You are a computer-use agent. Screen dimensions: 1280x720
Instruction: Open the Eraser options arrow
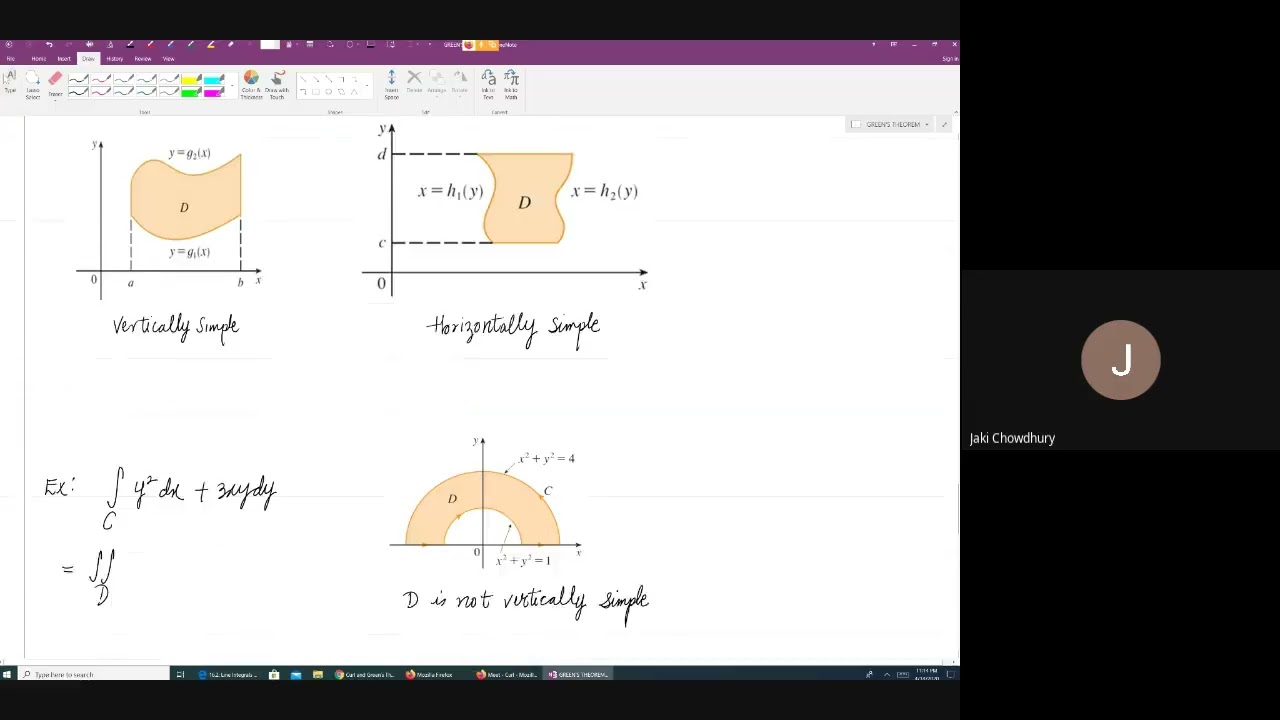tap(55, 99)
